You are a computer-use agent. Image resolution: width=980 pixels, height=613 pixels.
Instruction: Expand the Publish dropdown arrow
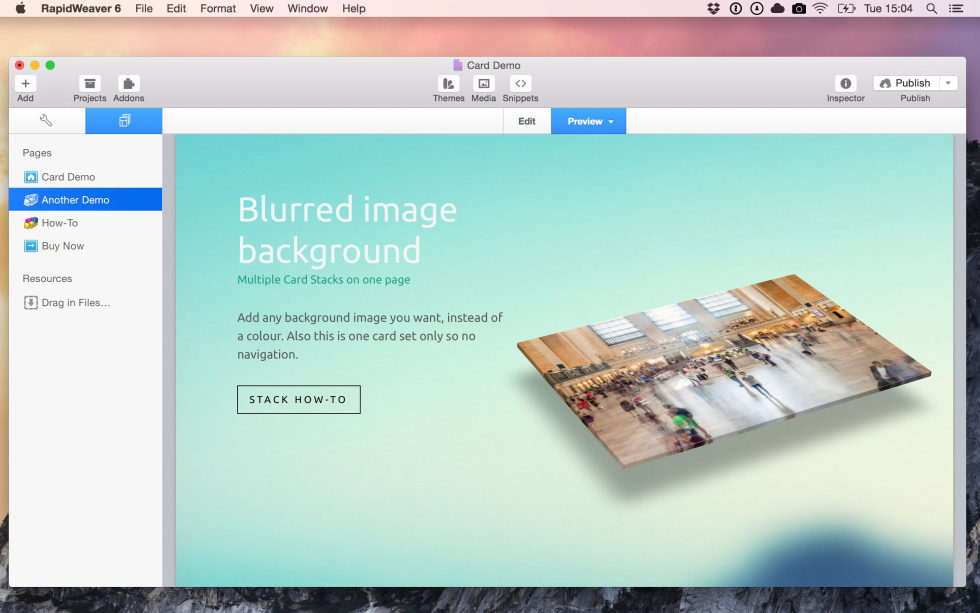point(948,83)
